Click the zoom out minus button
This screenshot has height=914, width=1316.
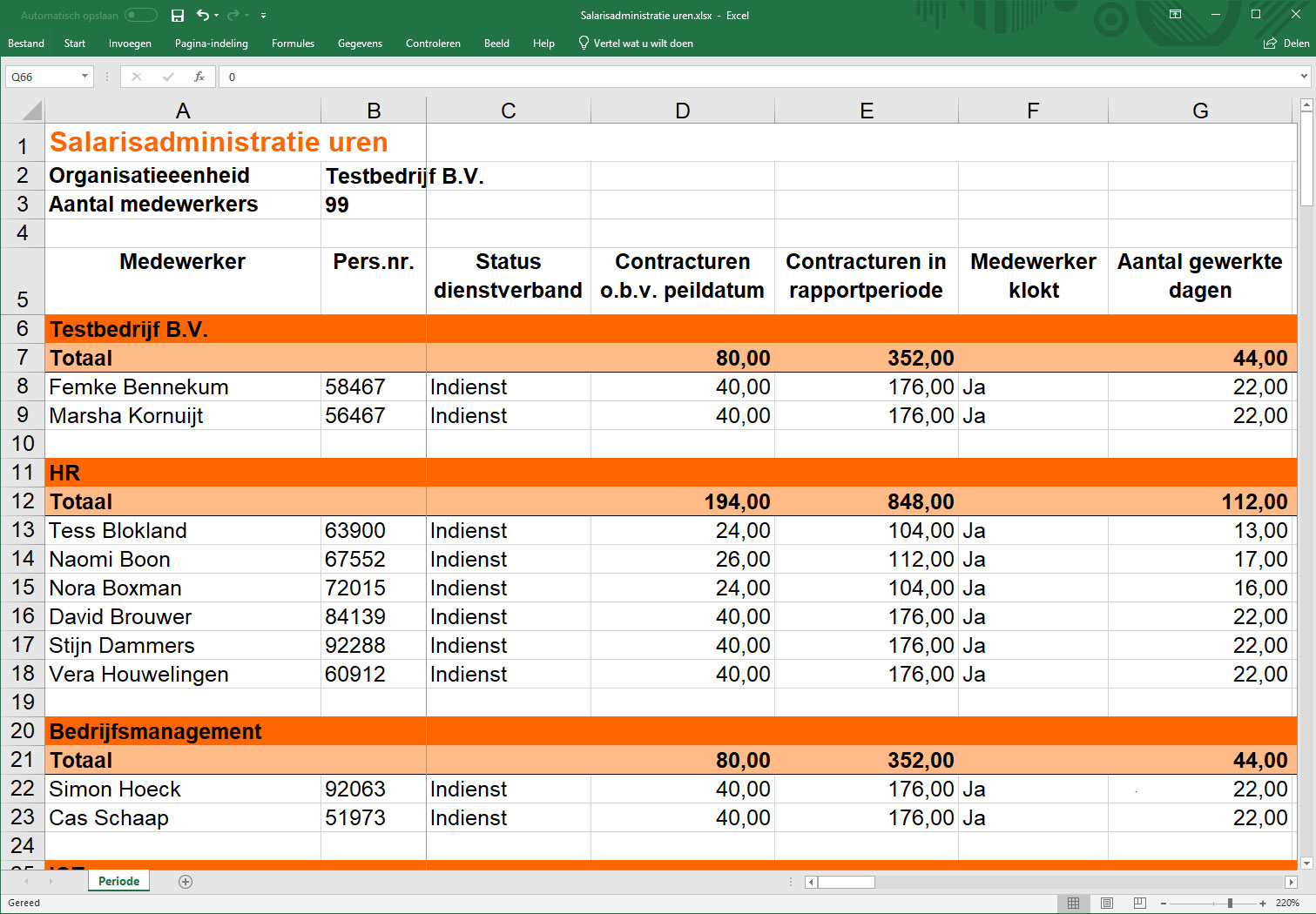[1164, 904]
